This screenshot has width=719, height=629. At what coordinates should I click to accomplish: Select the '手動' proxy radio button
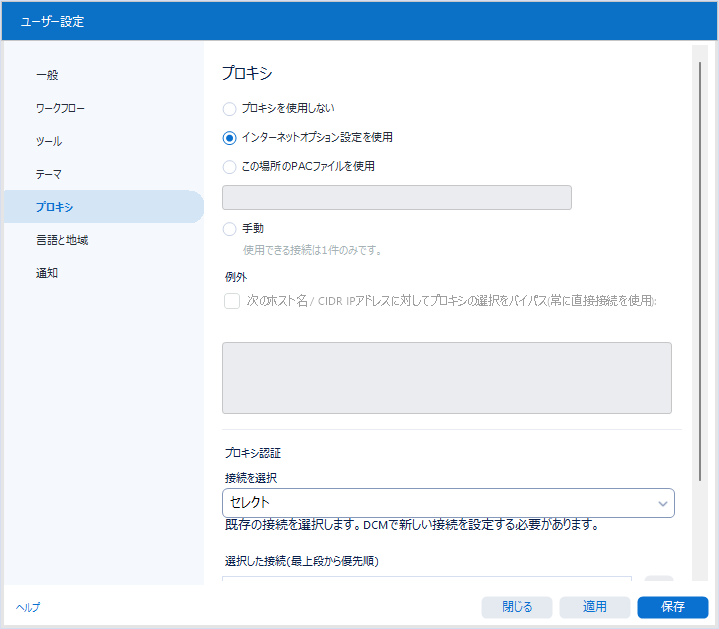click(230, 229)
